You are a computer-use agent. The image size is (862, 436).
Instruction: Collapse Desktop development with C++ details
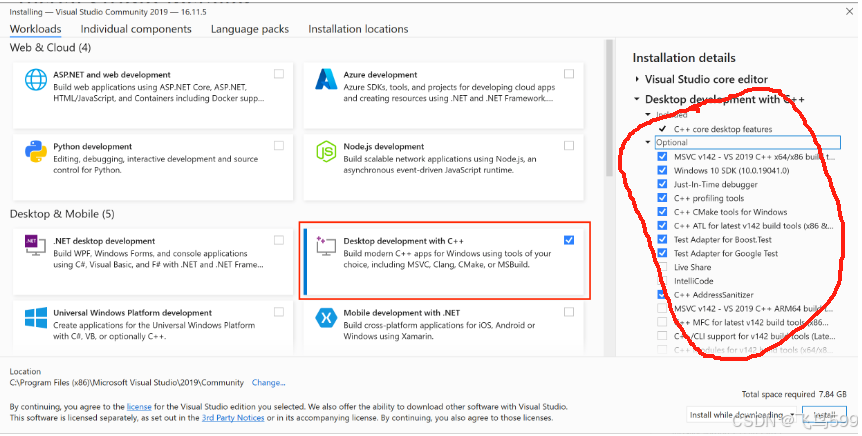click(x=637, y=99)
